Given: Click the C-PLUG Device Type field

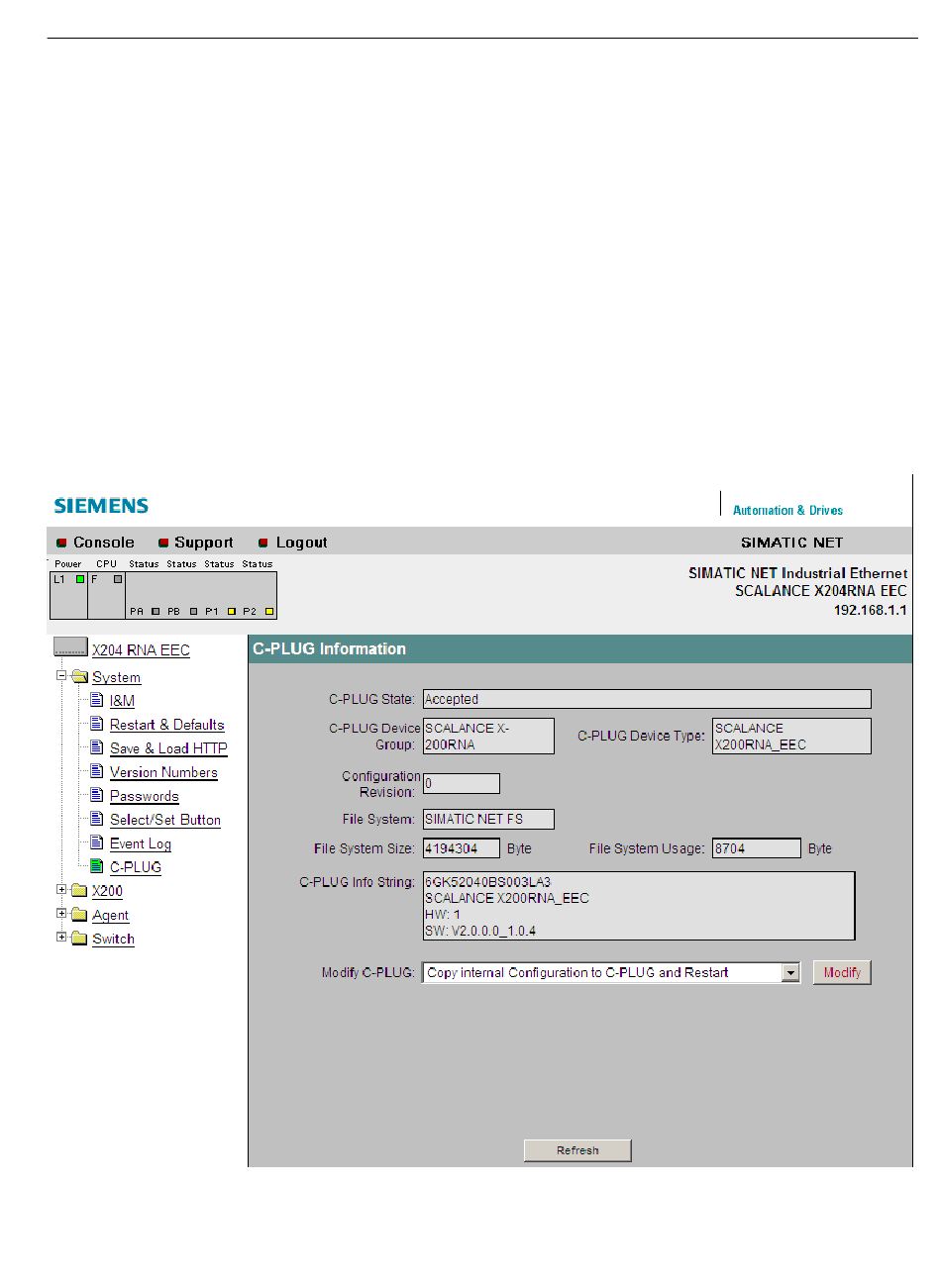Looking at the screenshot, I should (791, 737).
